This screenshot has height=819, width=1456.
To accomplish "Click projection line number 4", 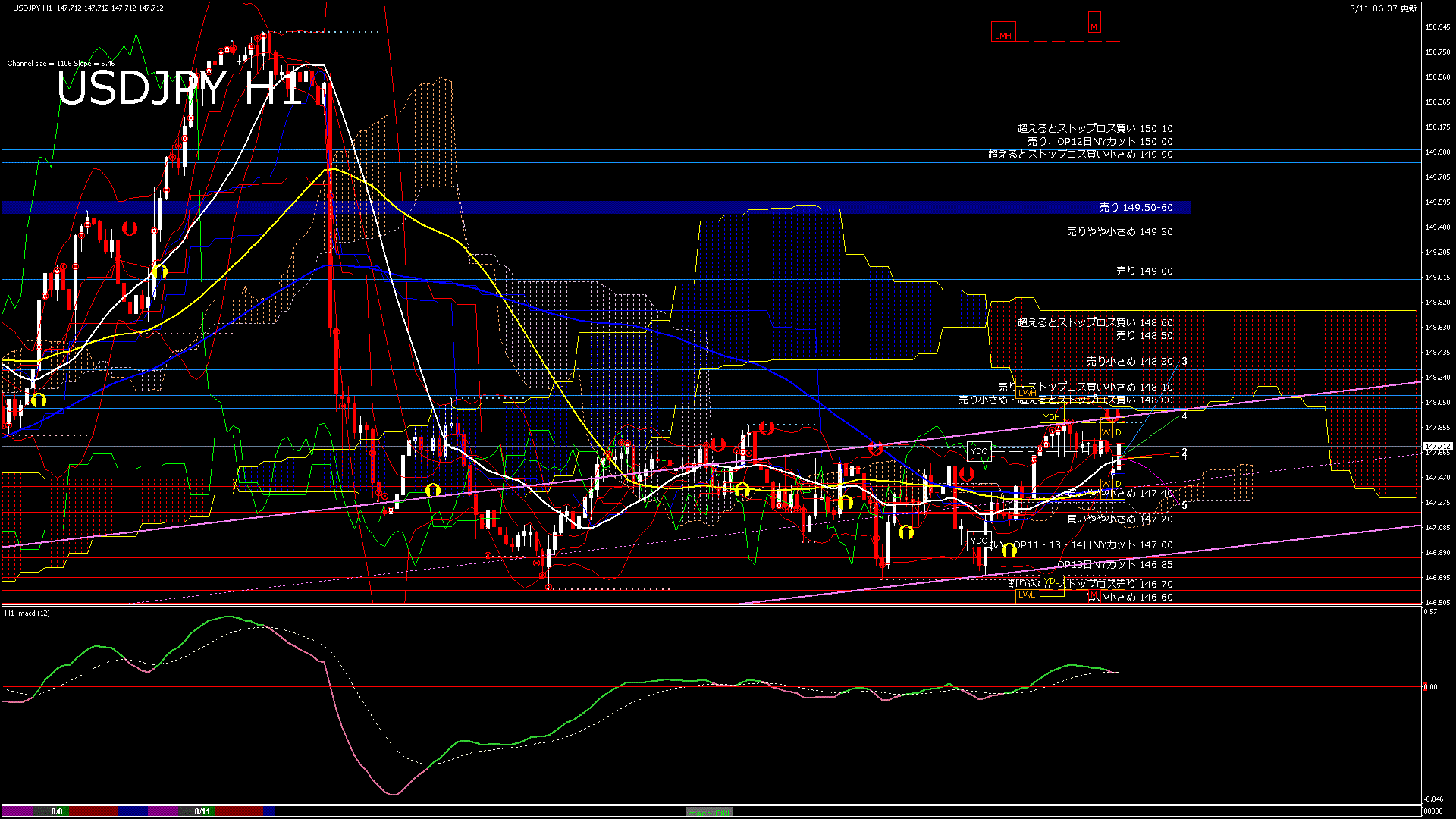I will tap(1185, 416).
